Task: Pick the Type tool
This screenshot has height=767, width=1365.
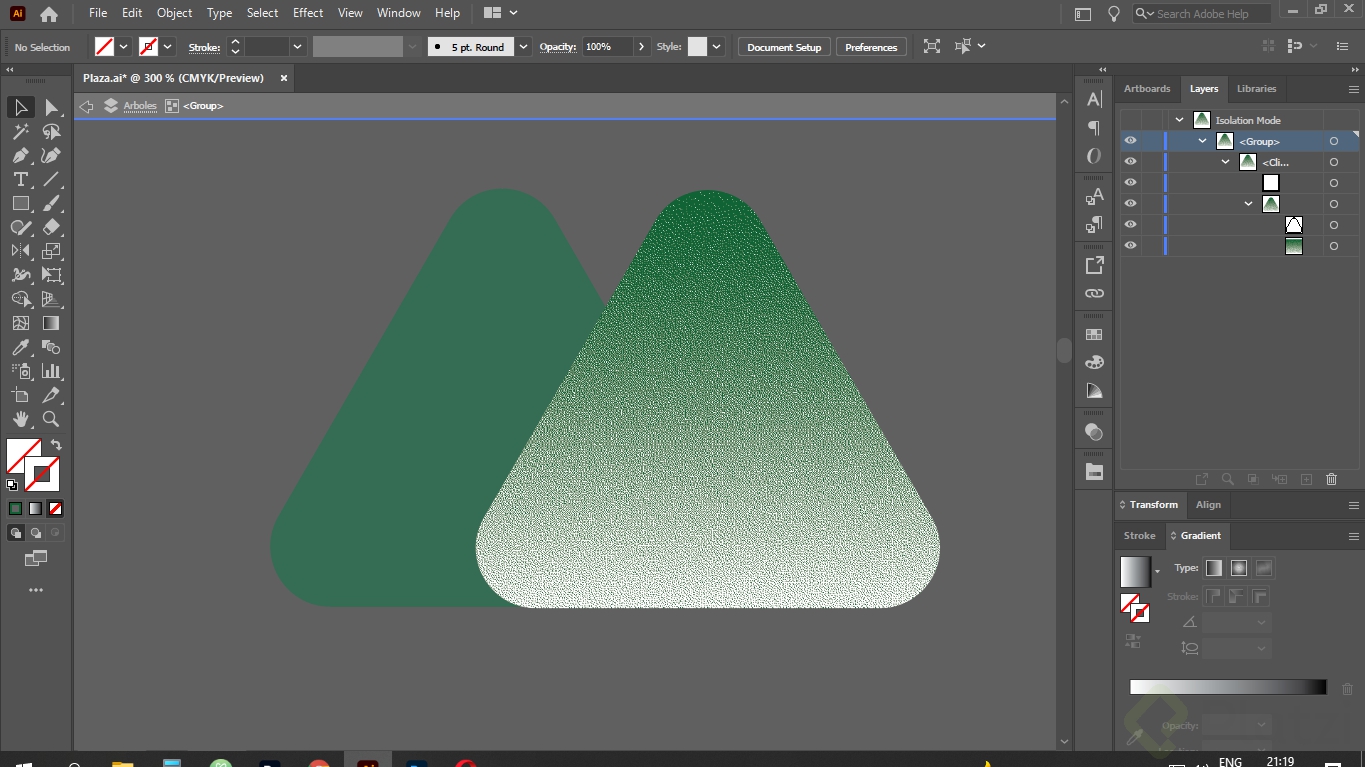Action: [x=20, y=180]
